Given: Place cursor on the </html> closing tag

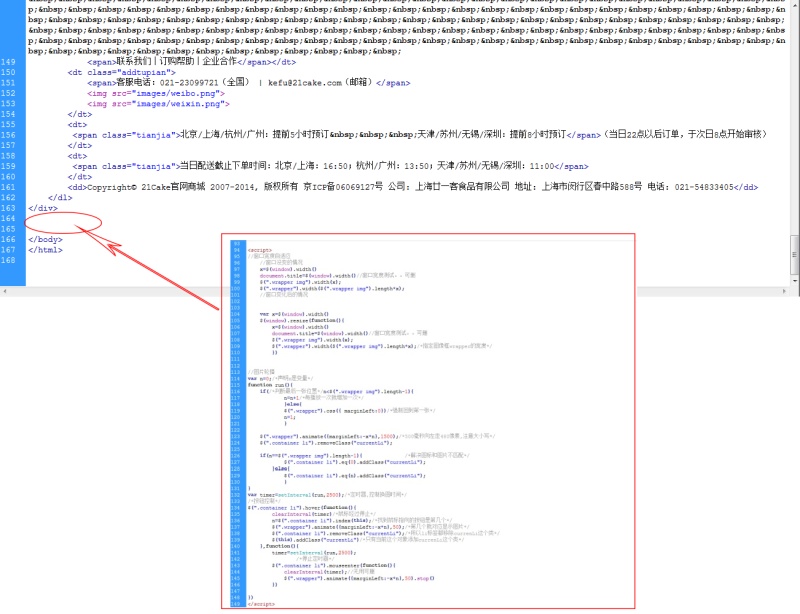Looking at the screenshot, I should tap(45, 250).
